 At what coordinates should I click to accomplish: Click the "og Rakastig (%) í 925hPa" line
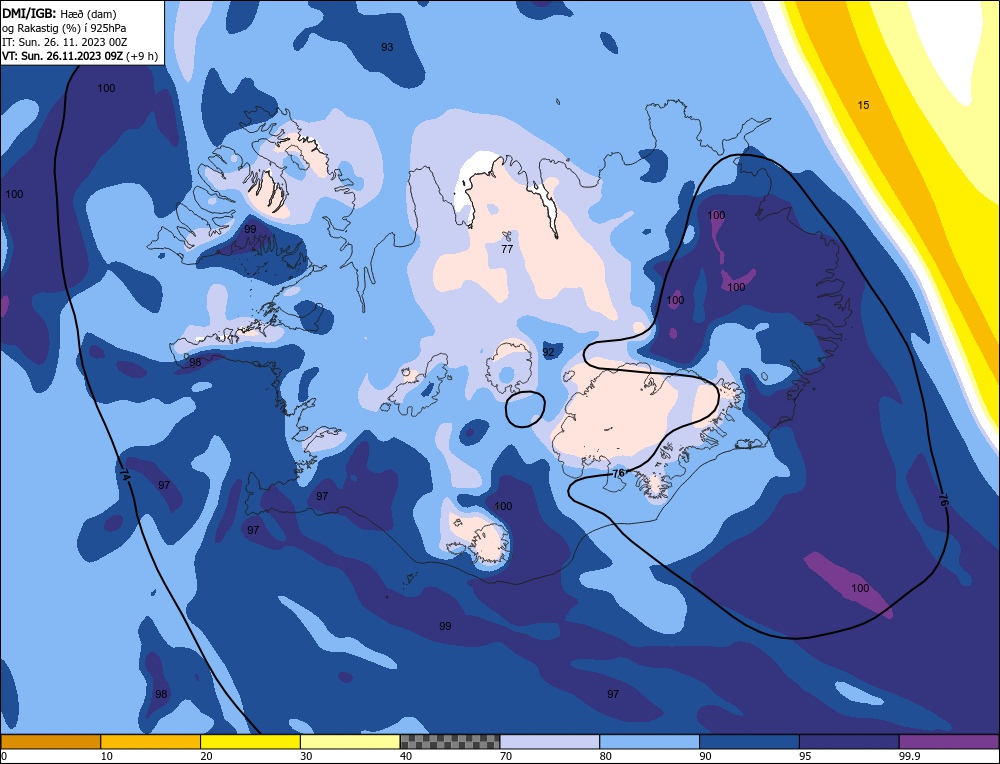point(64,28)
